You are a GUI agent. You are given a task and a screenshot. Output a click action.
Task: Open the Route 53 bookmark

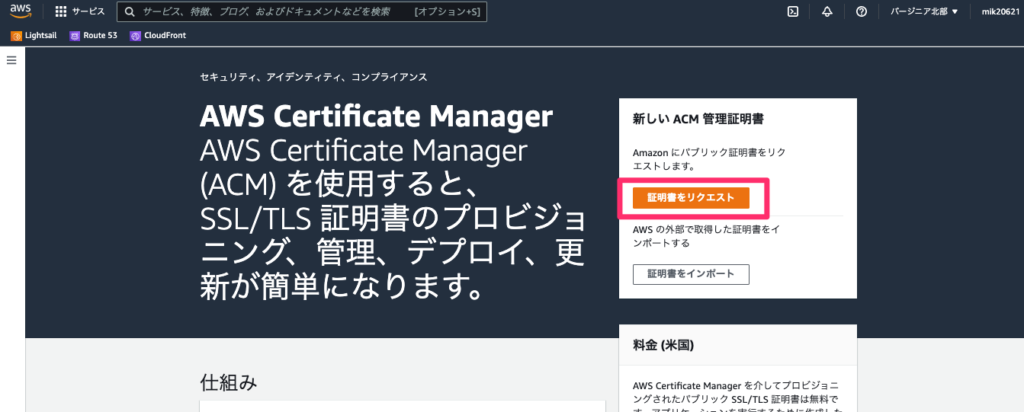(x=93, y=36)
